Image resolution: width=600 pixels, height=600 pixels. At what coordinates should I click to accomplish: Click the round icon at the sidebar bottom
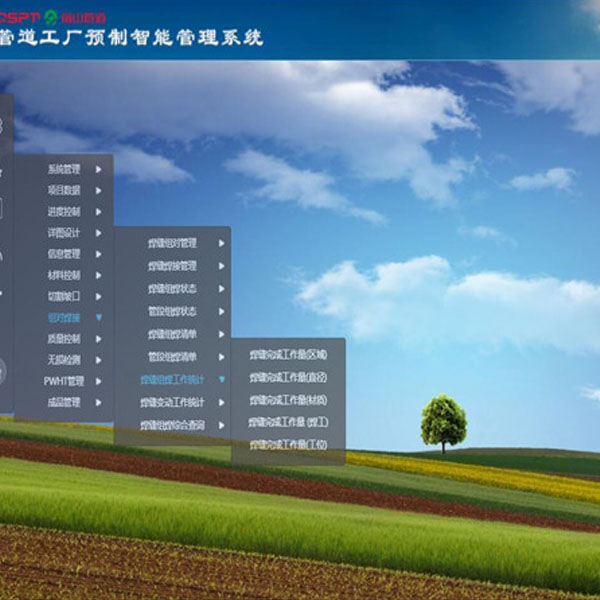tap(2, 371)
